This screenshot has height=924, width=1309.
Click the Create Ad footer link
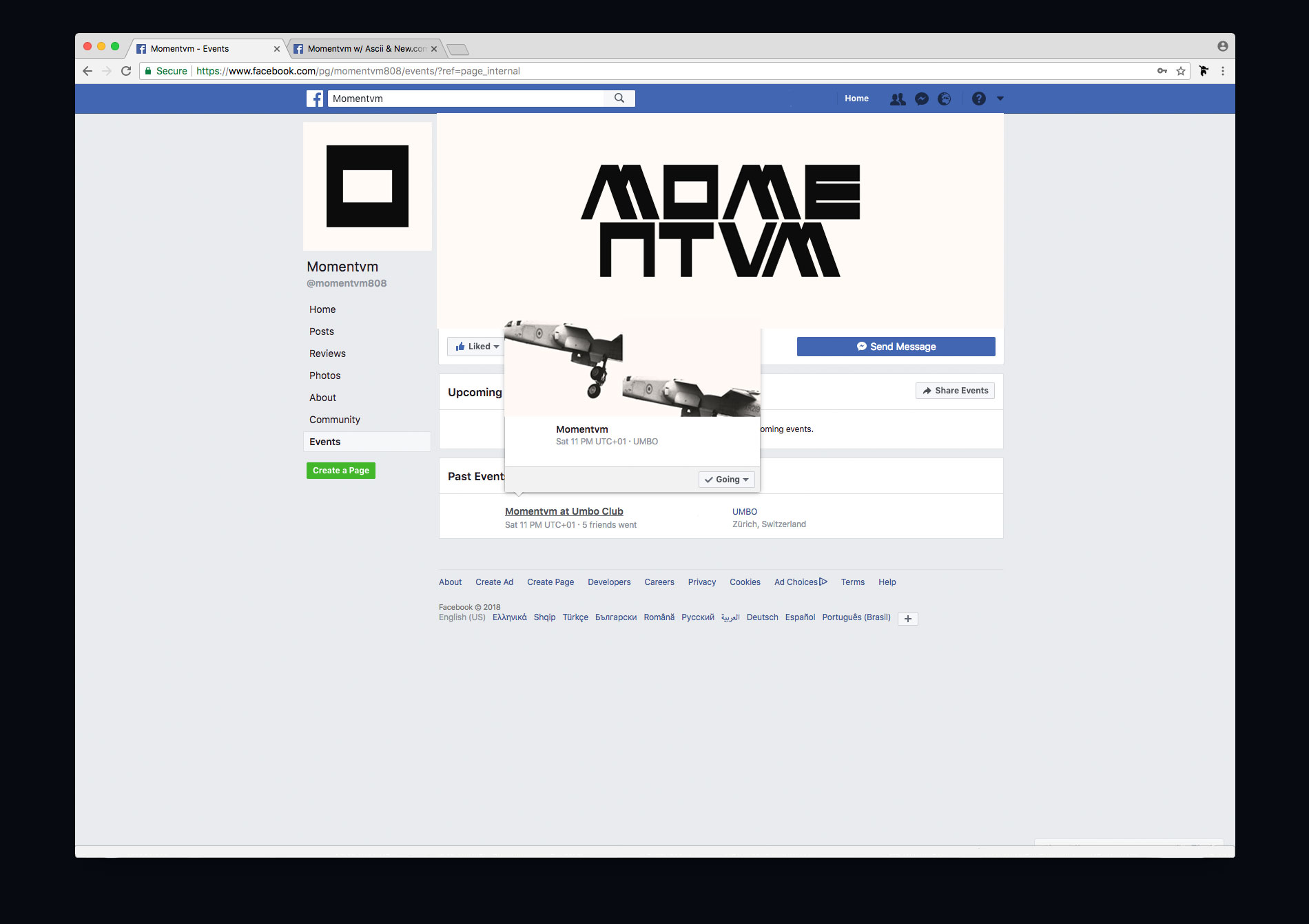tap(495, 582)
